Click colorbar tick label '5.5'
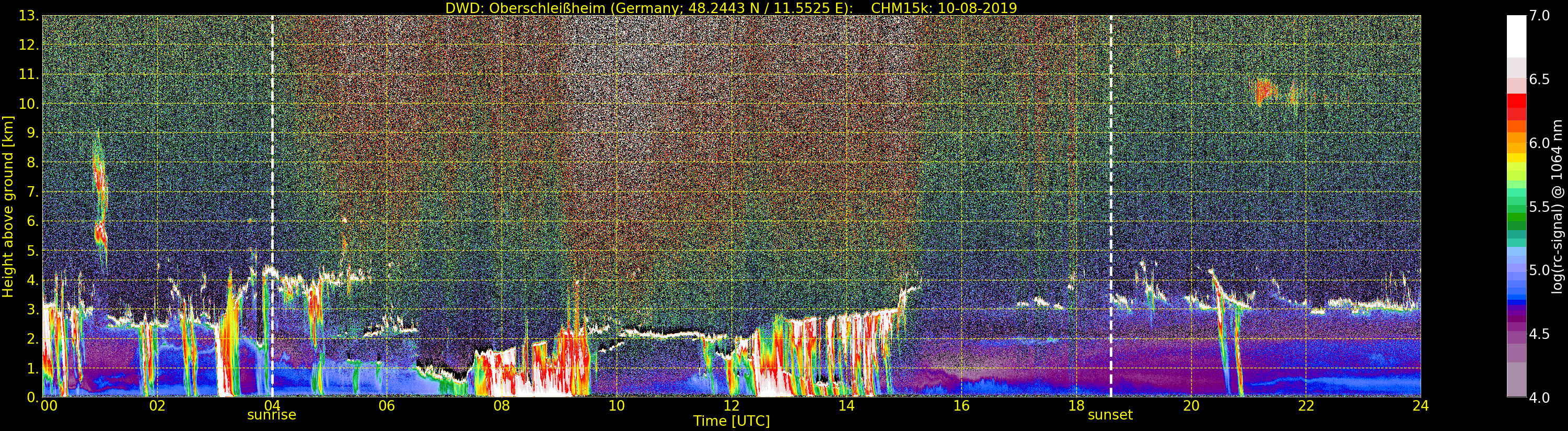 point(1539,207)
